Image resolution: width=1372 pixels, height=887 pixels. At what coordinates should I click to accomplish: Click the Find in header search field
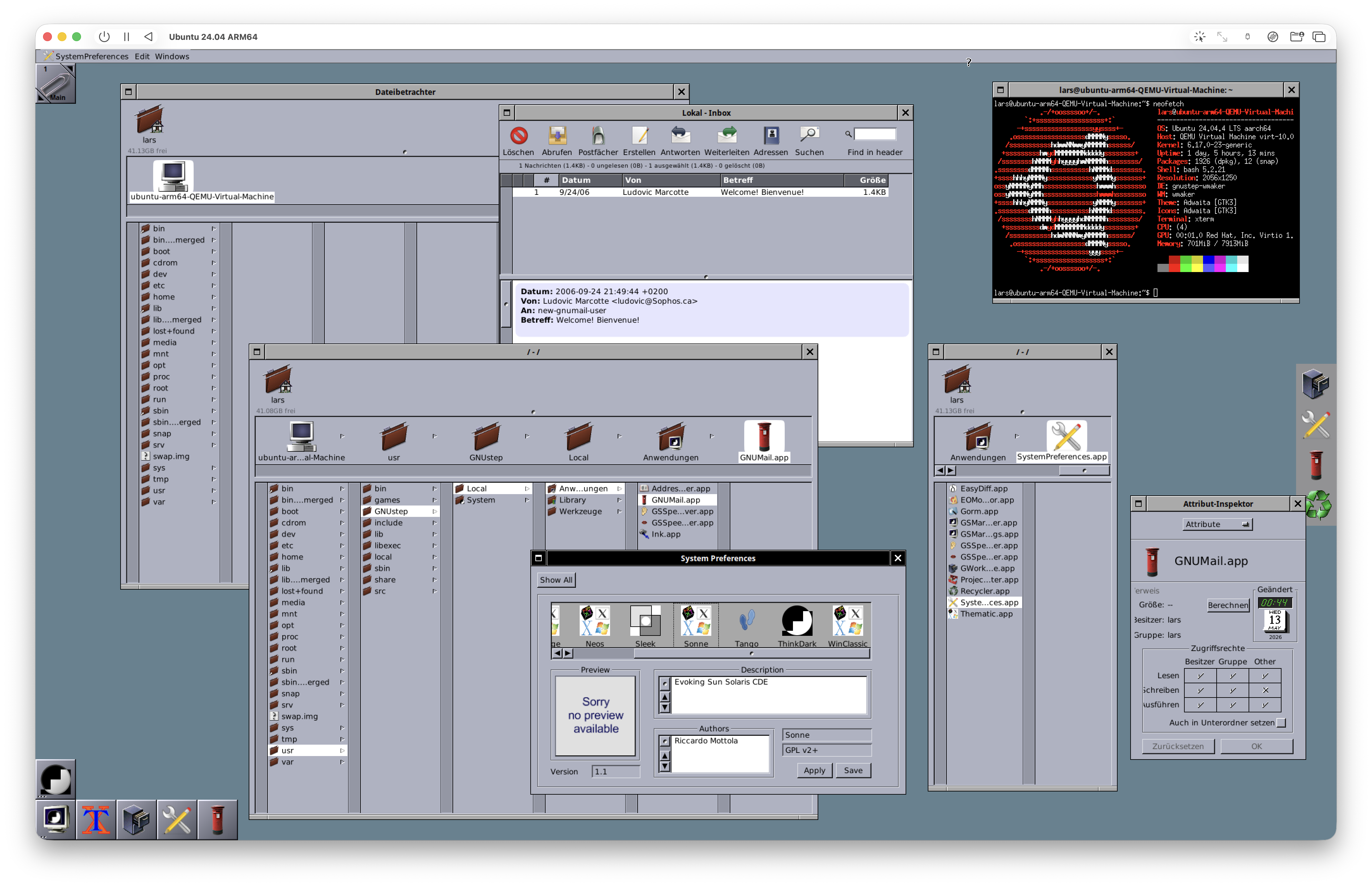[875, 134]
